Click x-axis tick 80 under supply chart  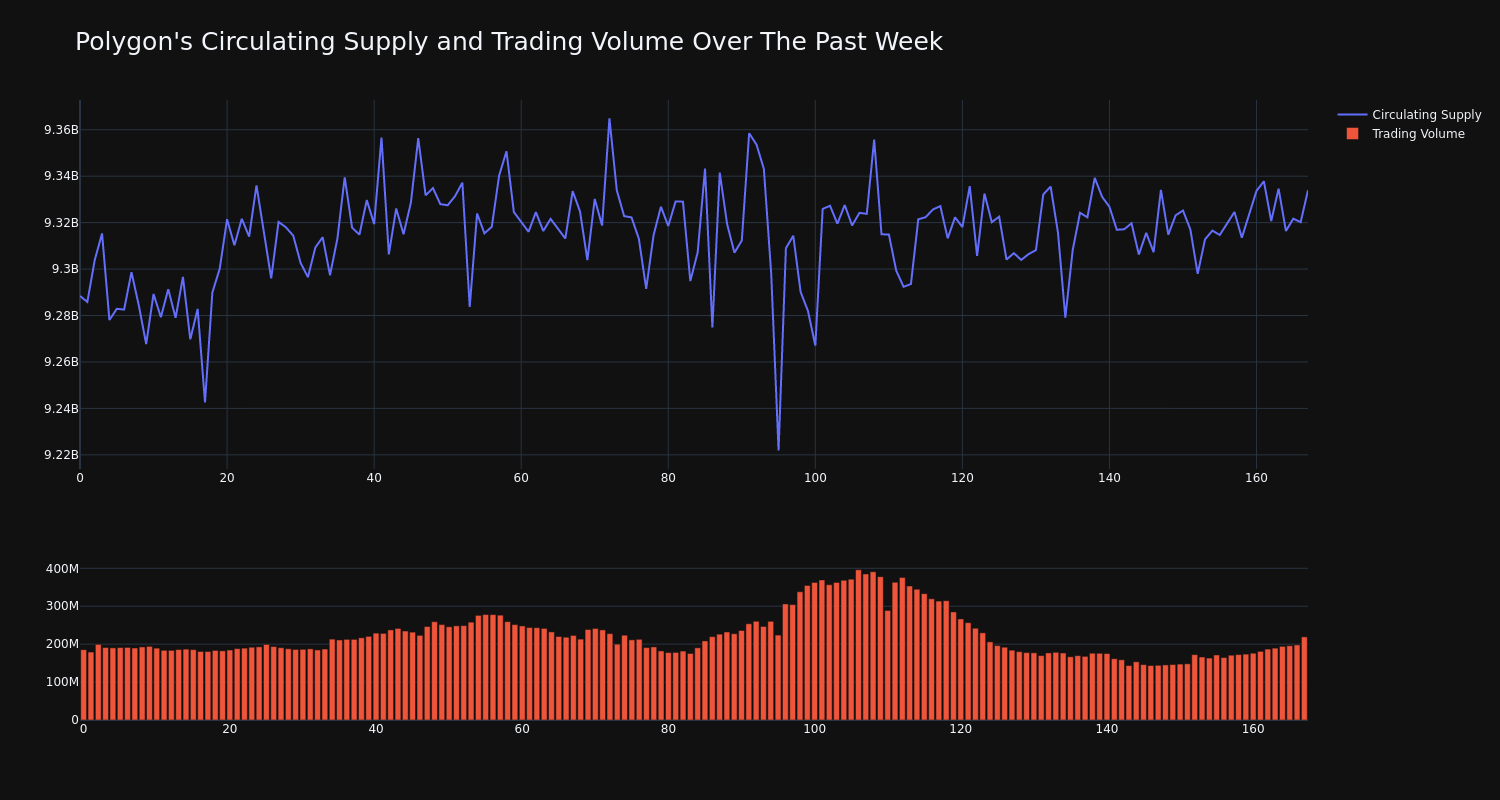(668, 478)
